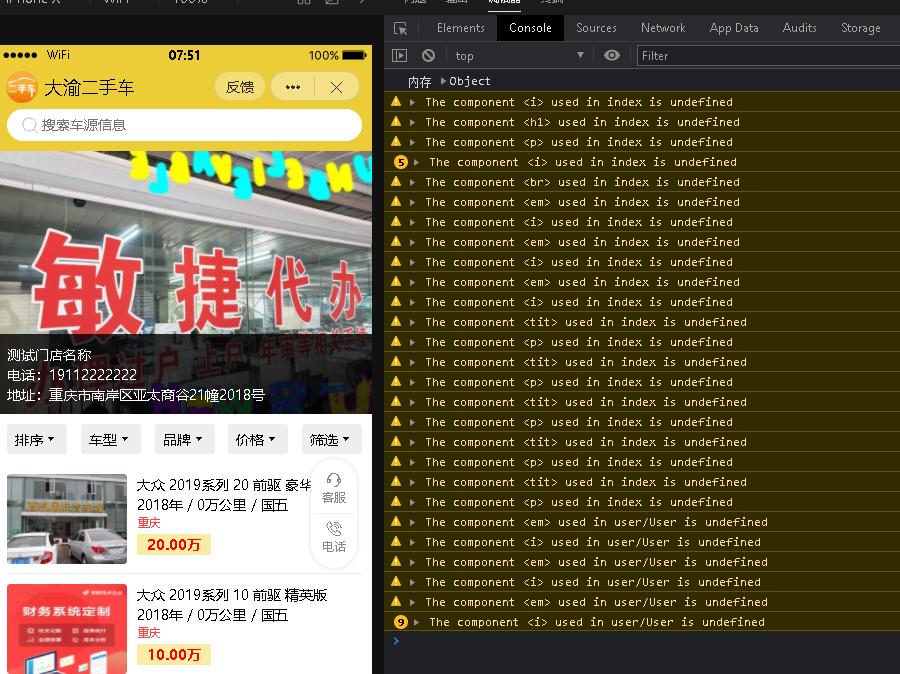The height and width of the screenshot is (674, 900).
Task: Expand the 内存 Object log entry
Action: pyautogui.click(x=444, y=81)
